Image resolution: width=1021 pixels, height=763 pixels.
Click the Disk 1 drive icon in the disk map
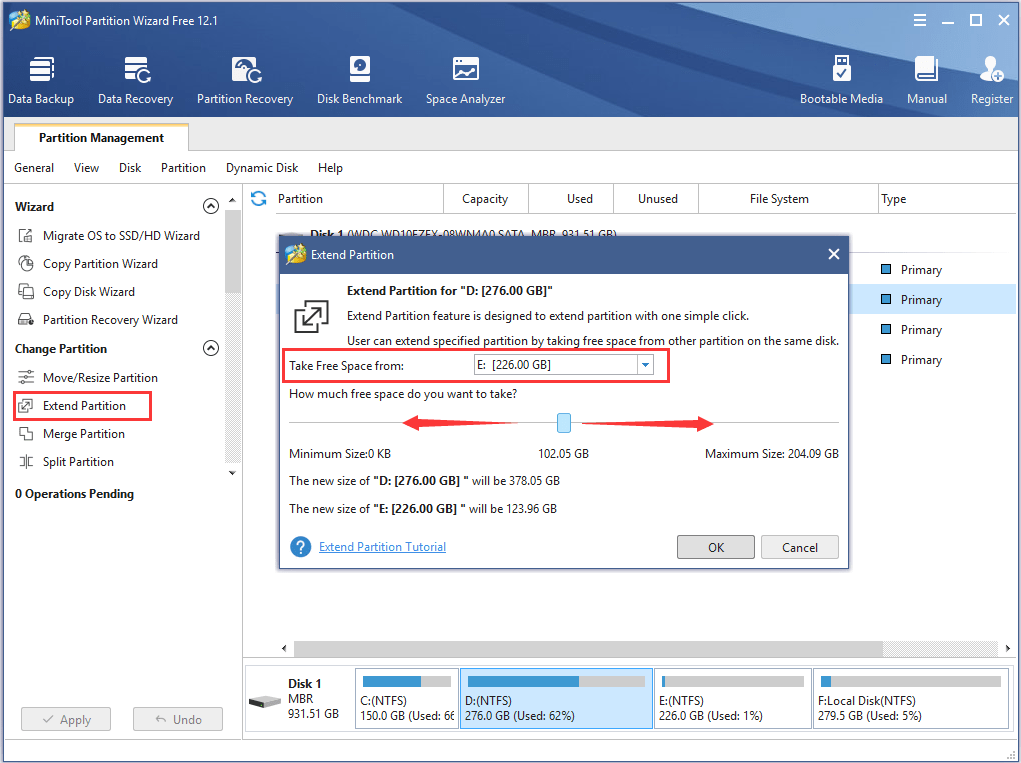(265, 702)
